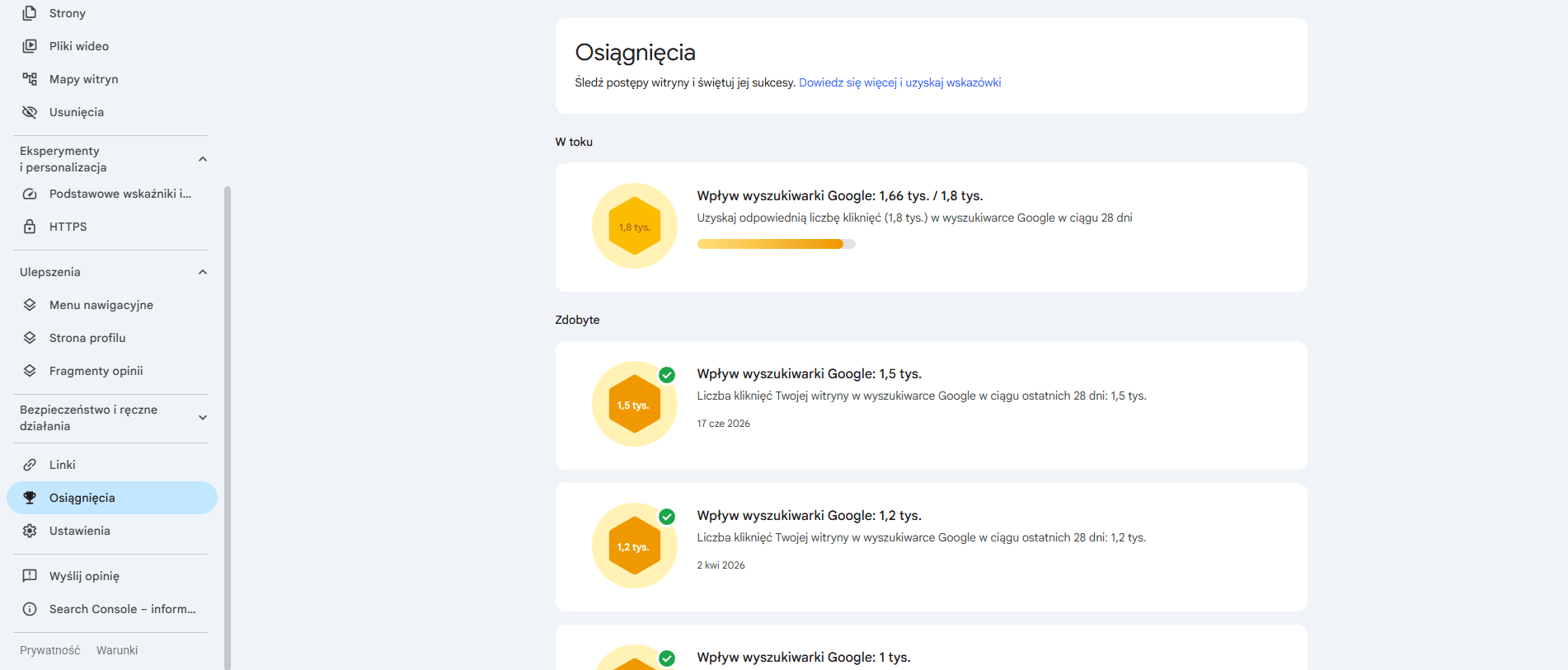Click the Wpływ wyszukiwarki Google: 1,2 tys. title
Image resolution: width=1568 pixels, height=670 pixels.
810,515
